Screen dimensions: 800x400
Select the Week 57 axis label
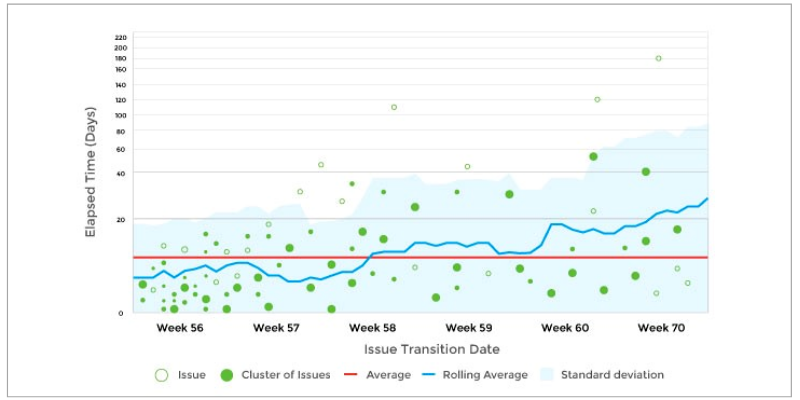[x=277, y=327]
